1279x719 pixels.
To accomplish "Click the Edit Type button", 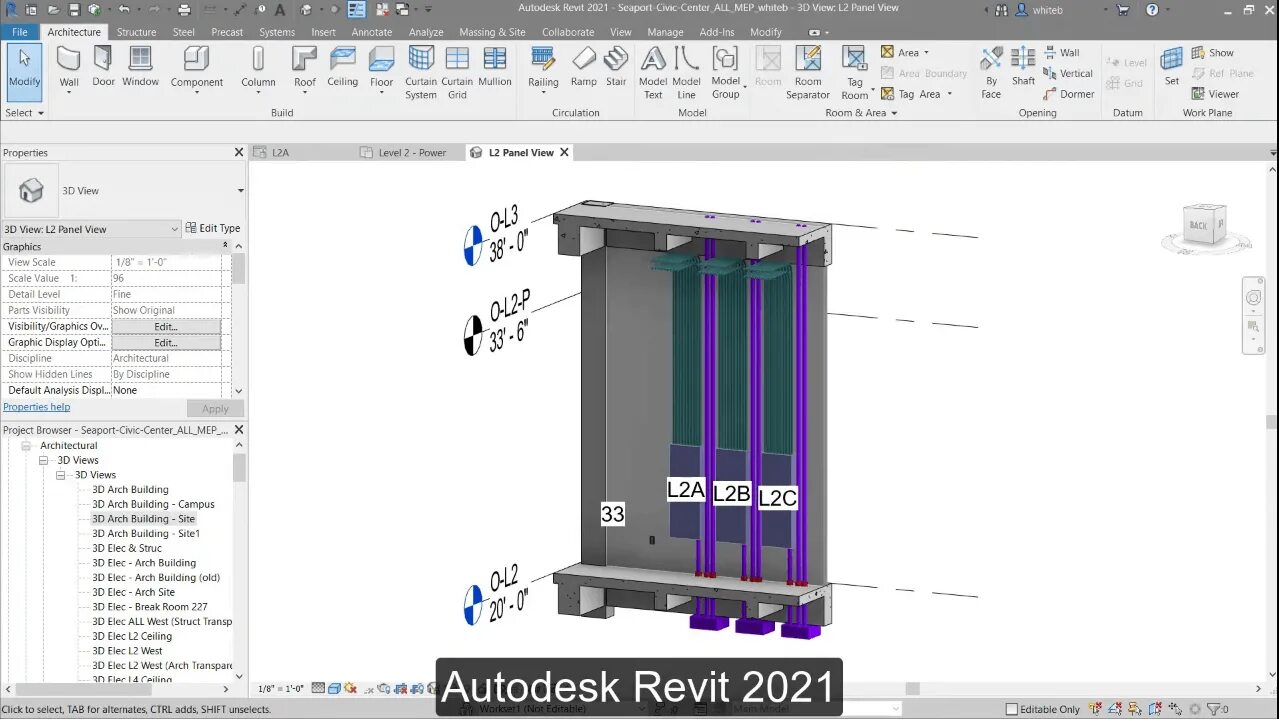I will [x=213, y=228].
